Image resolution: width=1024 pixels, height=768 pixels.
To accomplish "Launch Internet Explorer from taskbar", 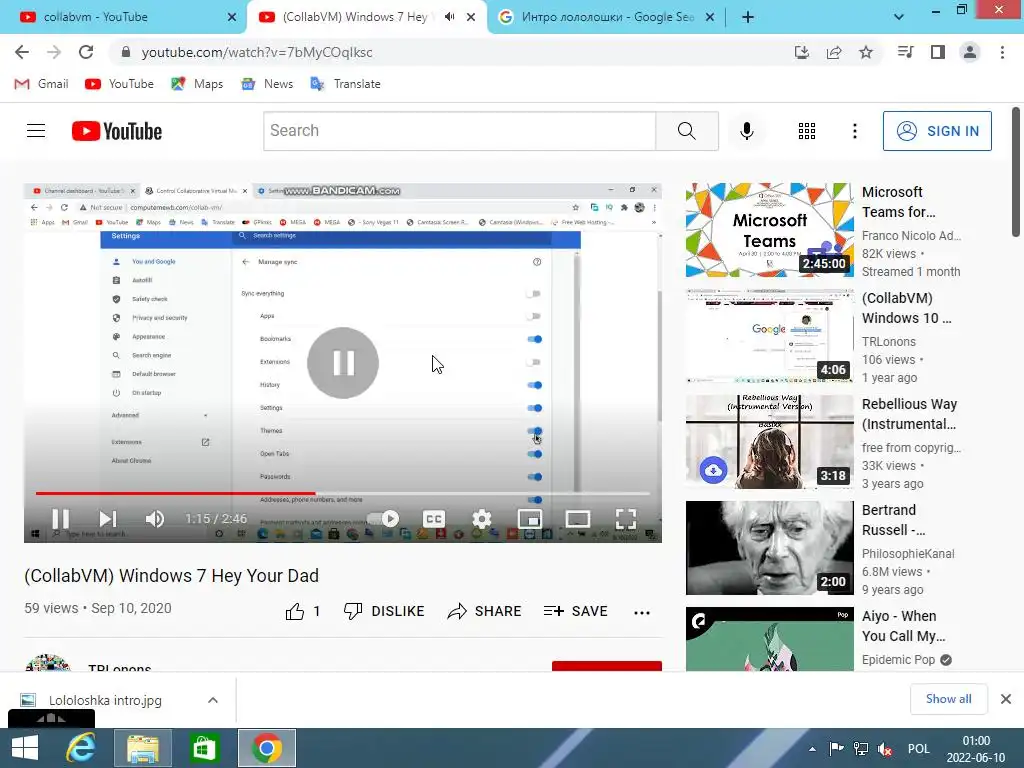I will [x=82, y=748].
